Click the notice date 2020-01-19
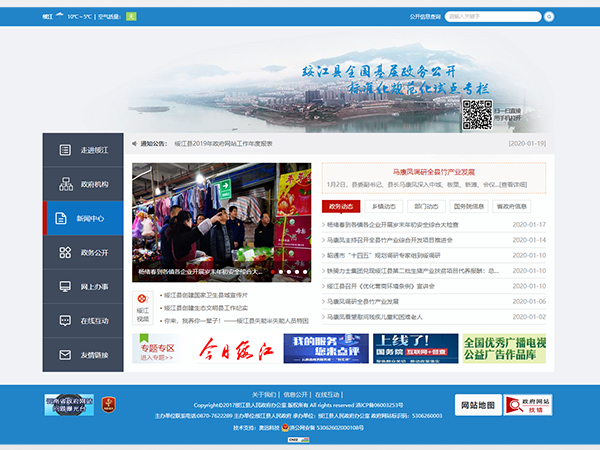The height and width of the screenshot is (450, 600). click(x=527, y=143)
